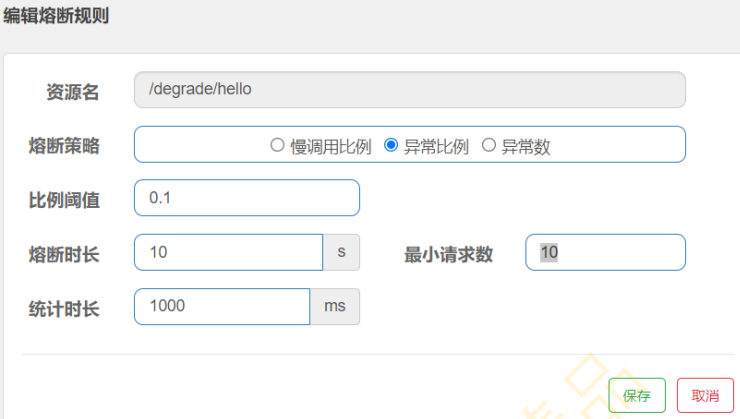Click the 统计时长 input showing 1000
The image size is (740, 419).
pyautogui.click(x=222, y=306)
